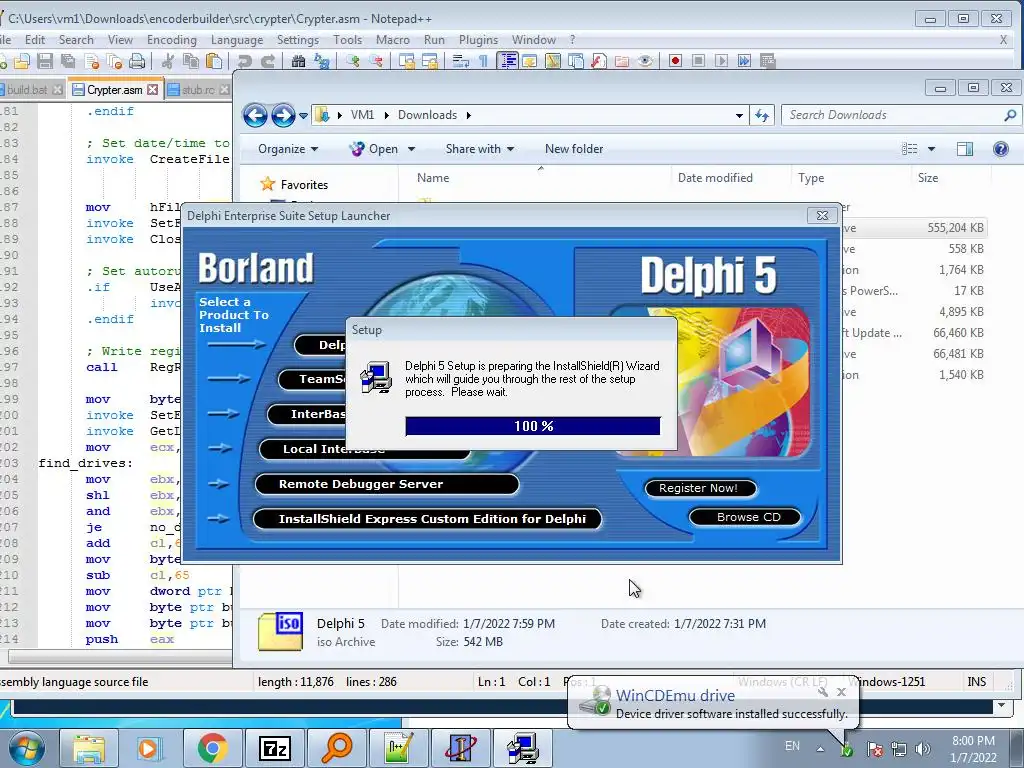Screen dimensions: 1024x768
Task: Click the Paste clipboard icon in Notepad++
Action: tap(214, 61)
